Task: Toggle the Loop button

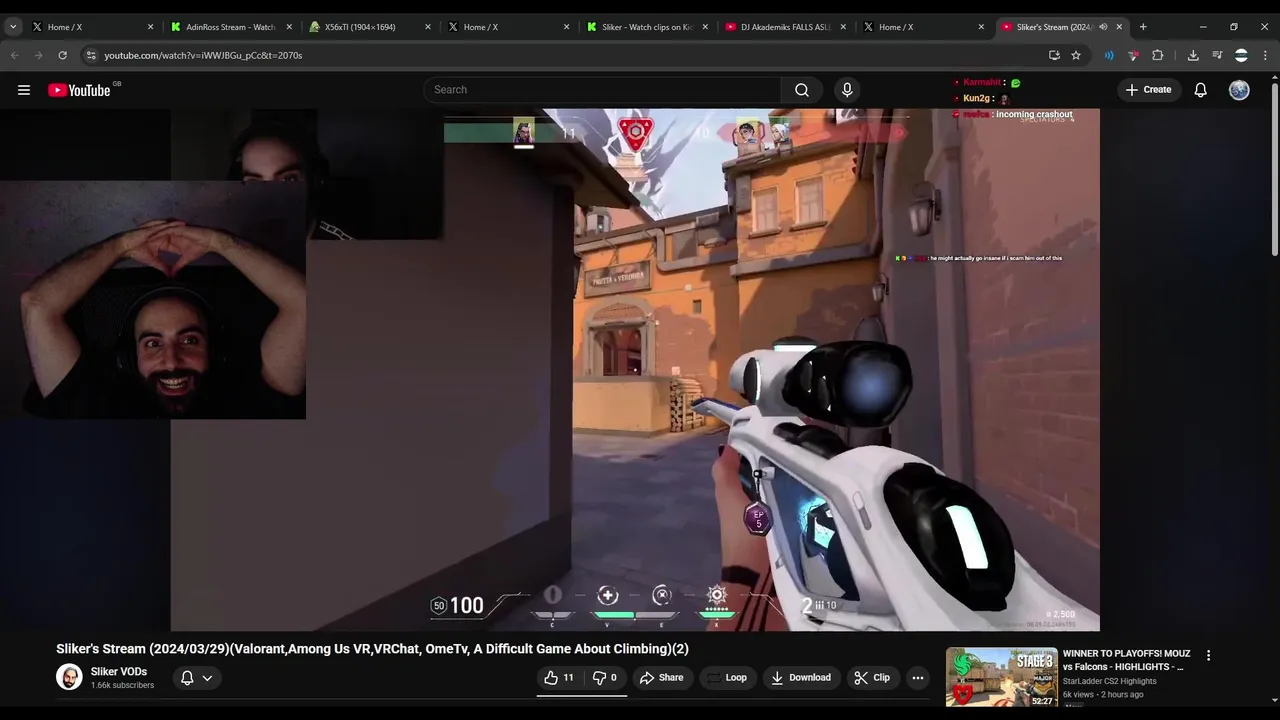Action: [x=727, y=678]
